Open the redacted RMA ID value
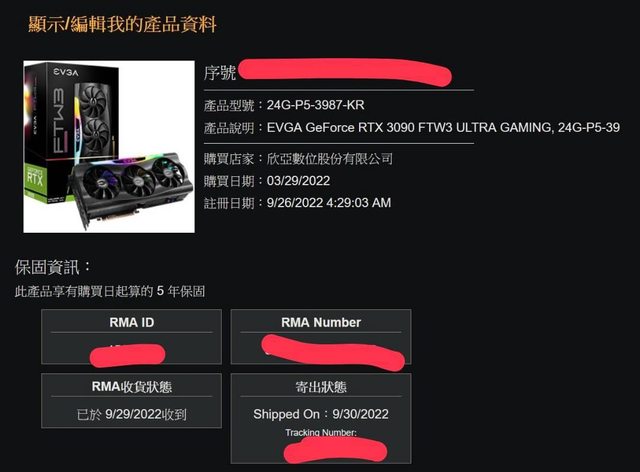This screenshot has height=472, width=640. tap(127, 355)
